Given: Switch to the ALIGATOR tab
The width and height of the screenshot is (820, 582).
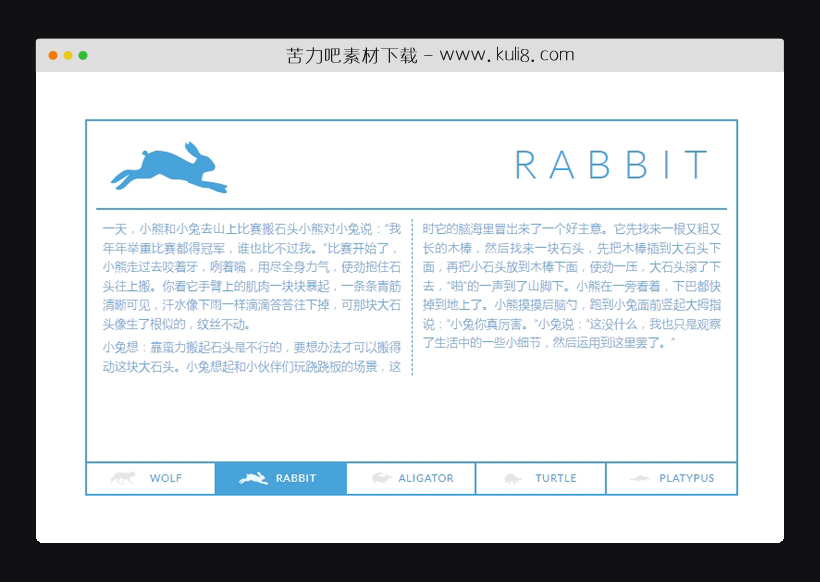Looking at the screenshot, I should [x=410, y=478].
